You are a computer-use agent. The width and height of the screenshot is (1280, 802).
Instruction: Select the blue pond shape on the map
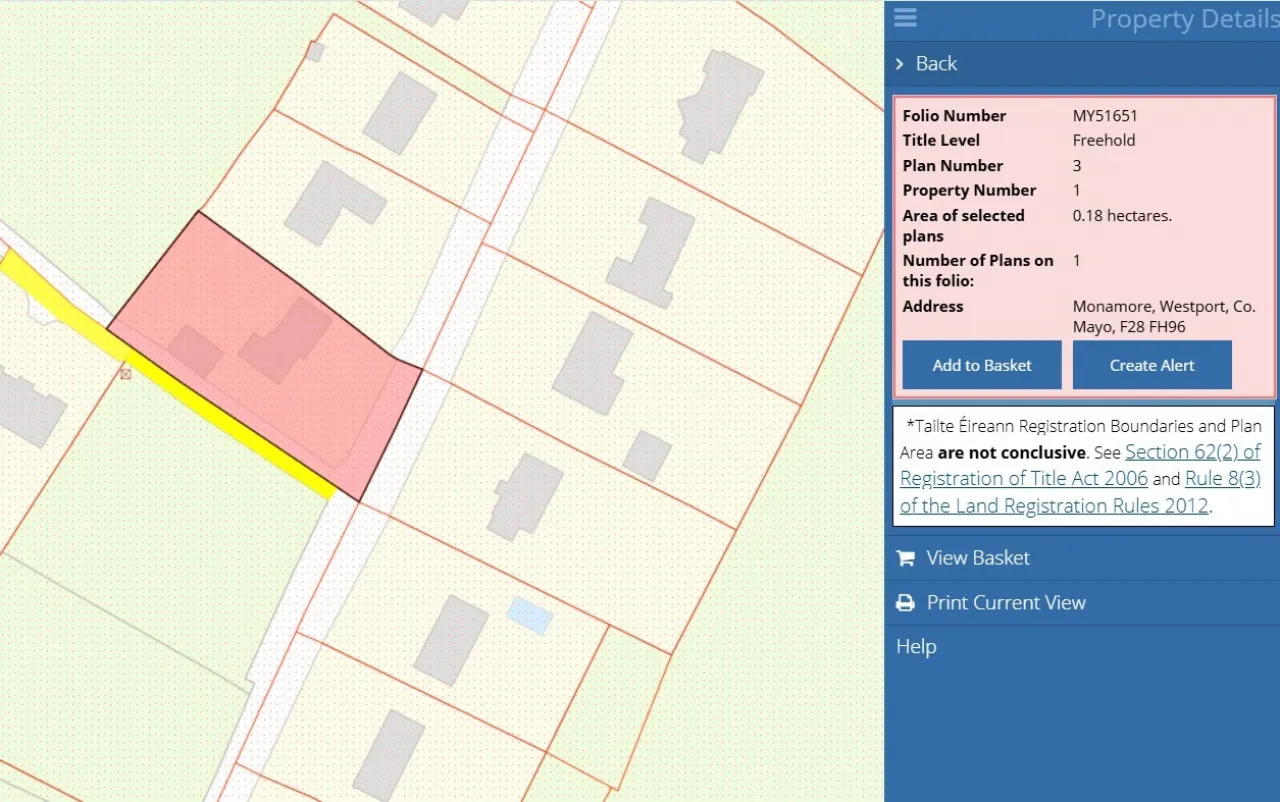point(528,615)
